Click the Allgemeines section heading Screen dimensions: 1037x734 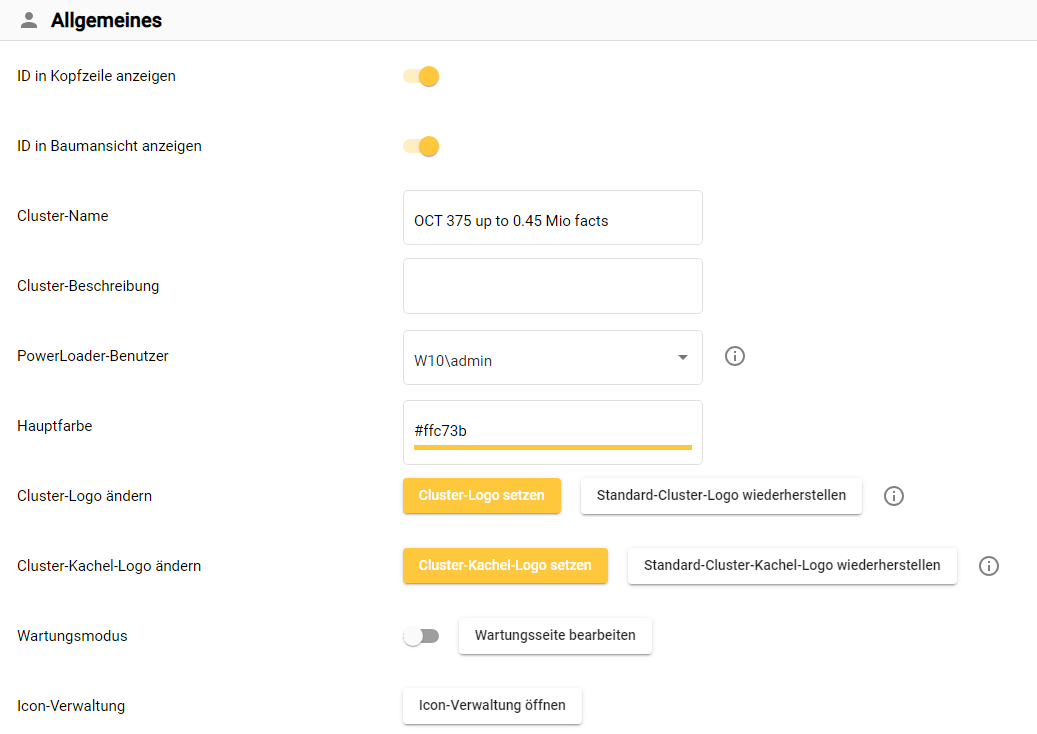(x=106, y=20)
